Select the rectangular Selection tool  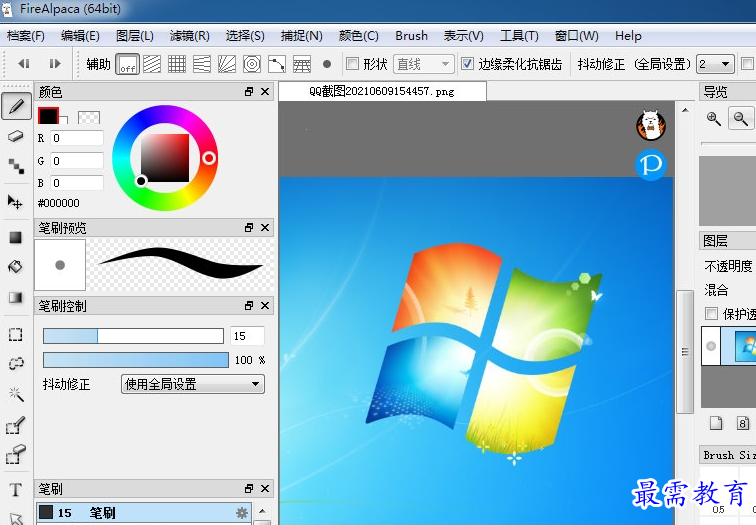[x=15, y=334]
